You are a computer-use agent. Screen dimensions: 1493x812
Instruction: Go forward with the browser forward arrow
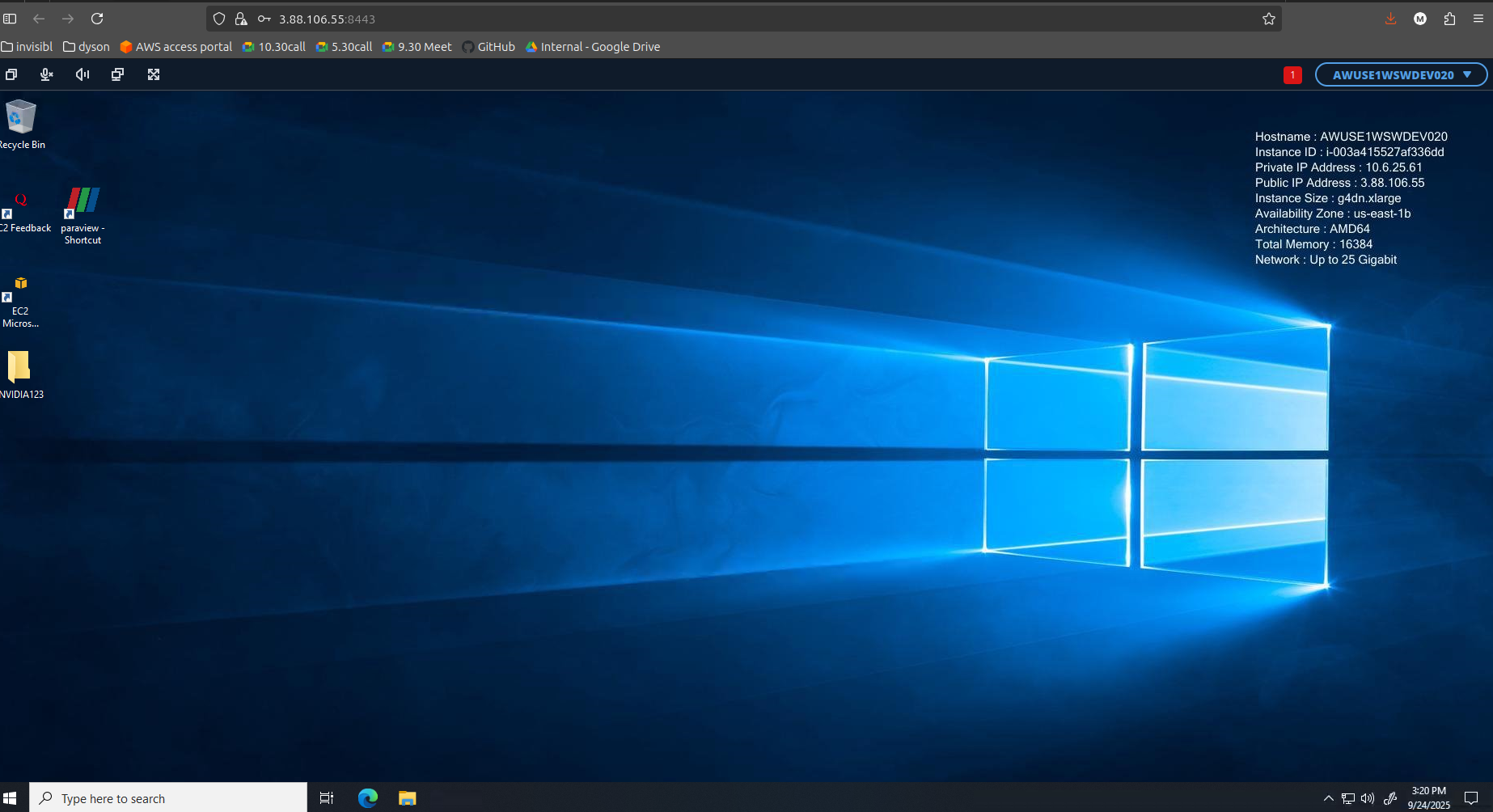[x=68, y=19]
